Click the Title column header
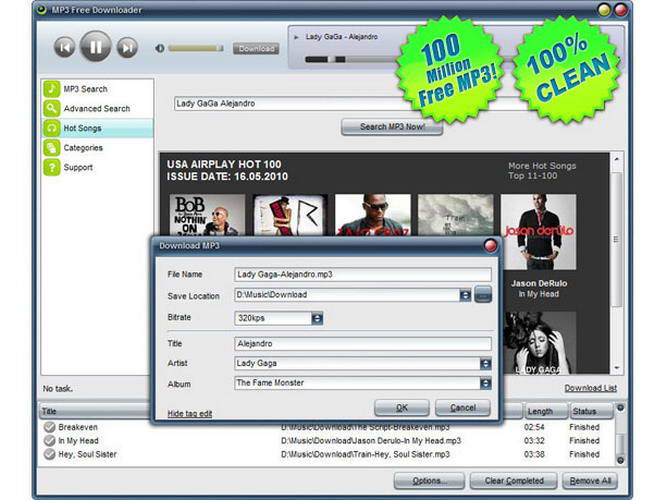 pyautogui.click(x=96, y=411)
